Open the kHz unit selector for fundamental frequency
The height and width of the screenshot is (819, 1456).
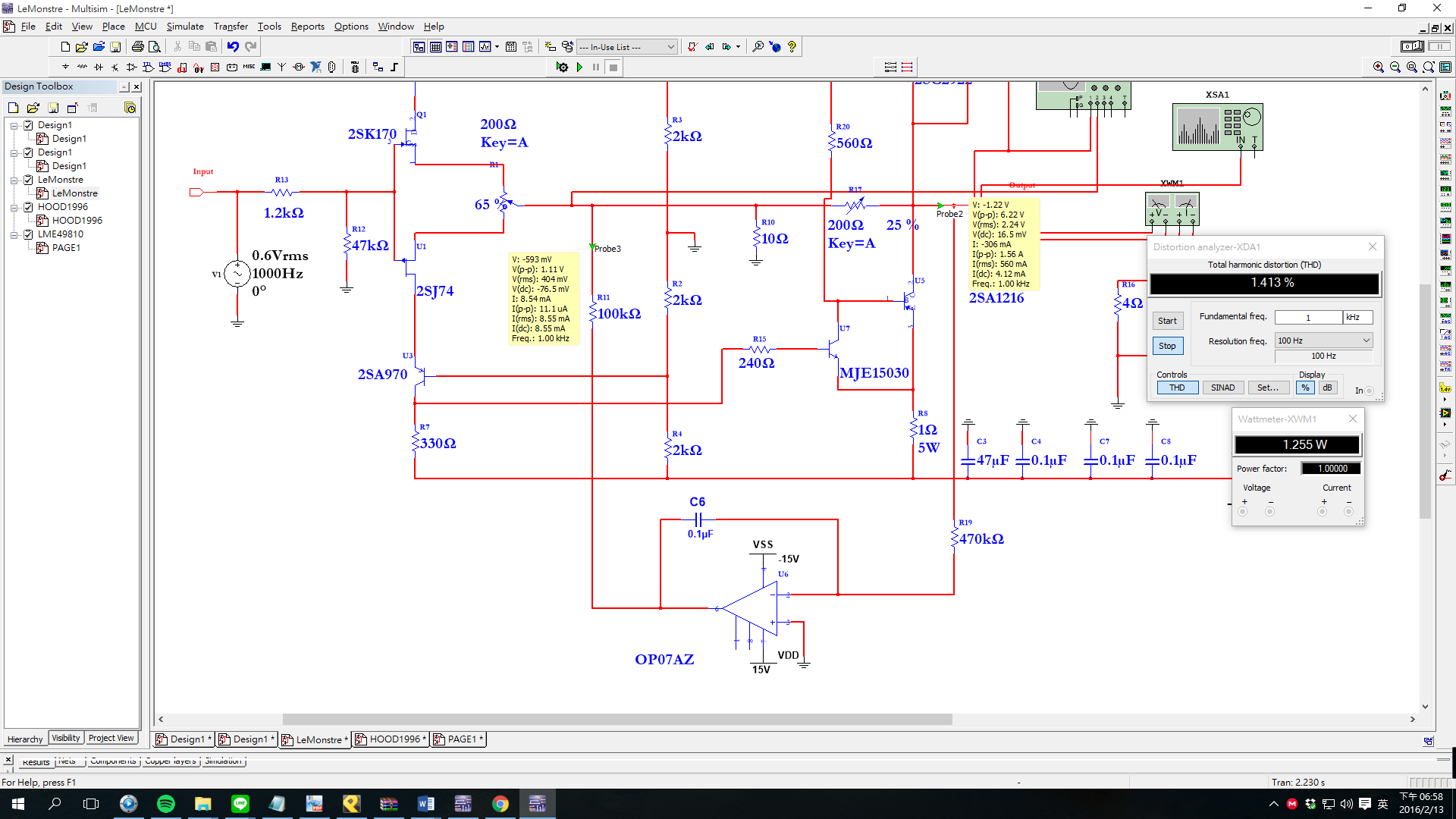pos(1357,317)
